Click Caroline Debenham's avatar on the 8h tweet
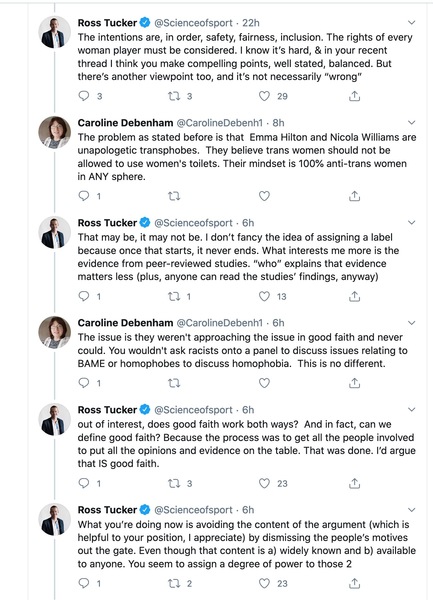 (54, 132)
